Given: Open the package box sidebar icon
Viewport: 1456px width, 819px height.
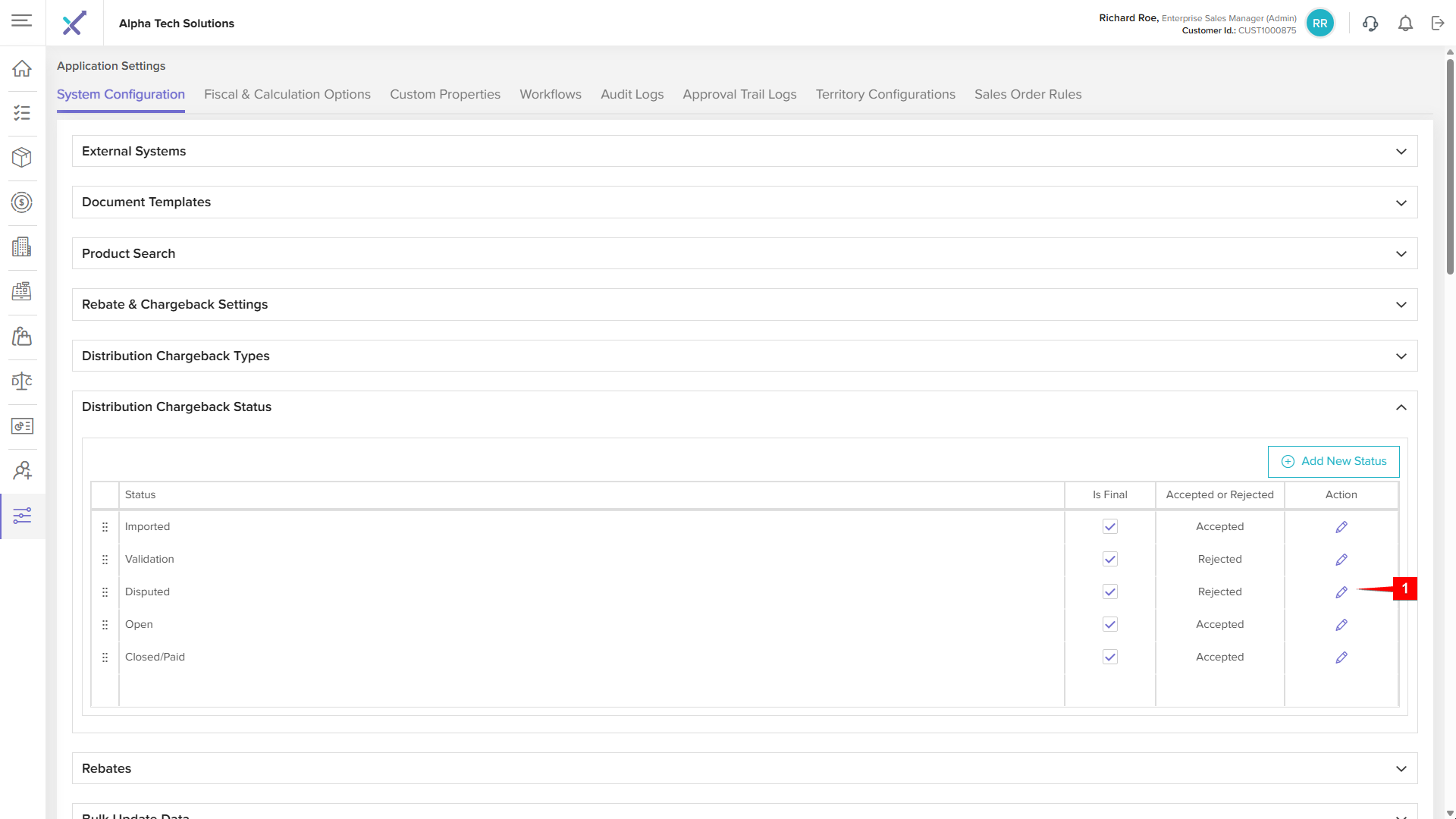Looking at the screenshot, I should [x=22, y=158].
